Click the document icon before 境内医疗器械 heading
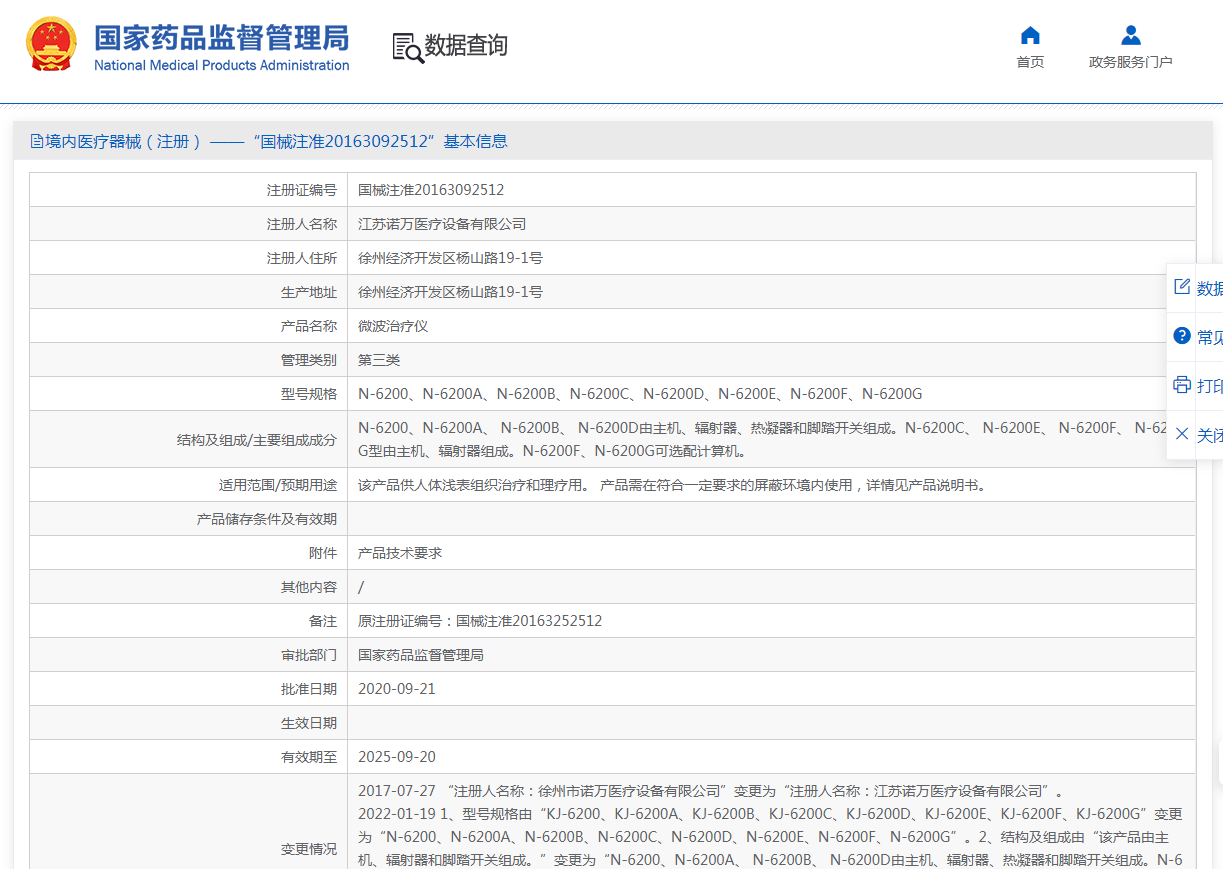Image resolution: width=1223 pixels, height=869 pixels. click(37, 142)
